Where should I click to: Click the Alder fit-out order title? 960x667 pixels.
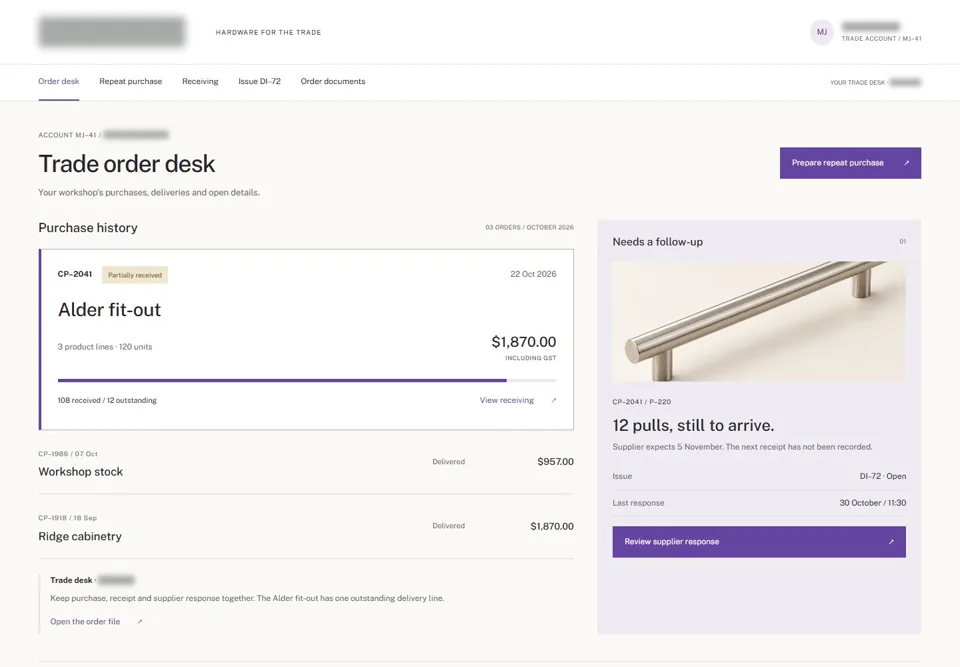(110, 310)
